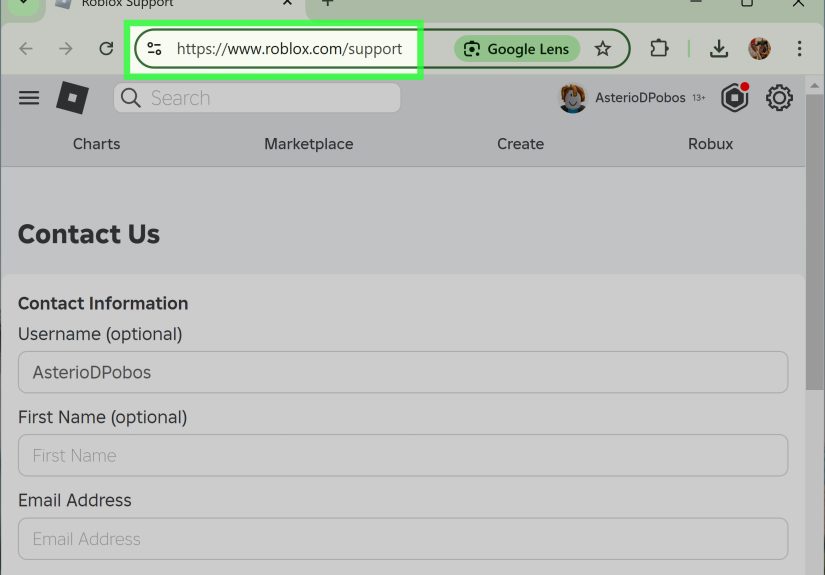Click the First Name input field
The width and height of the screenshot is (825, 575).
pyautogui.click(x=403, y=456)
